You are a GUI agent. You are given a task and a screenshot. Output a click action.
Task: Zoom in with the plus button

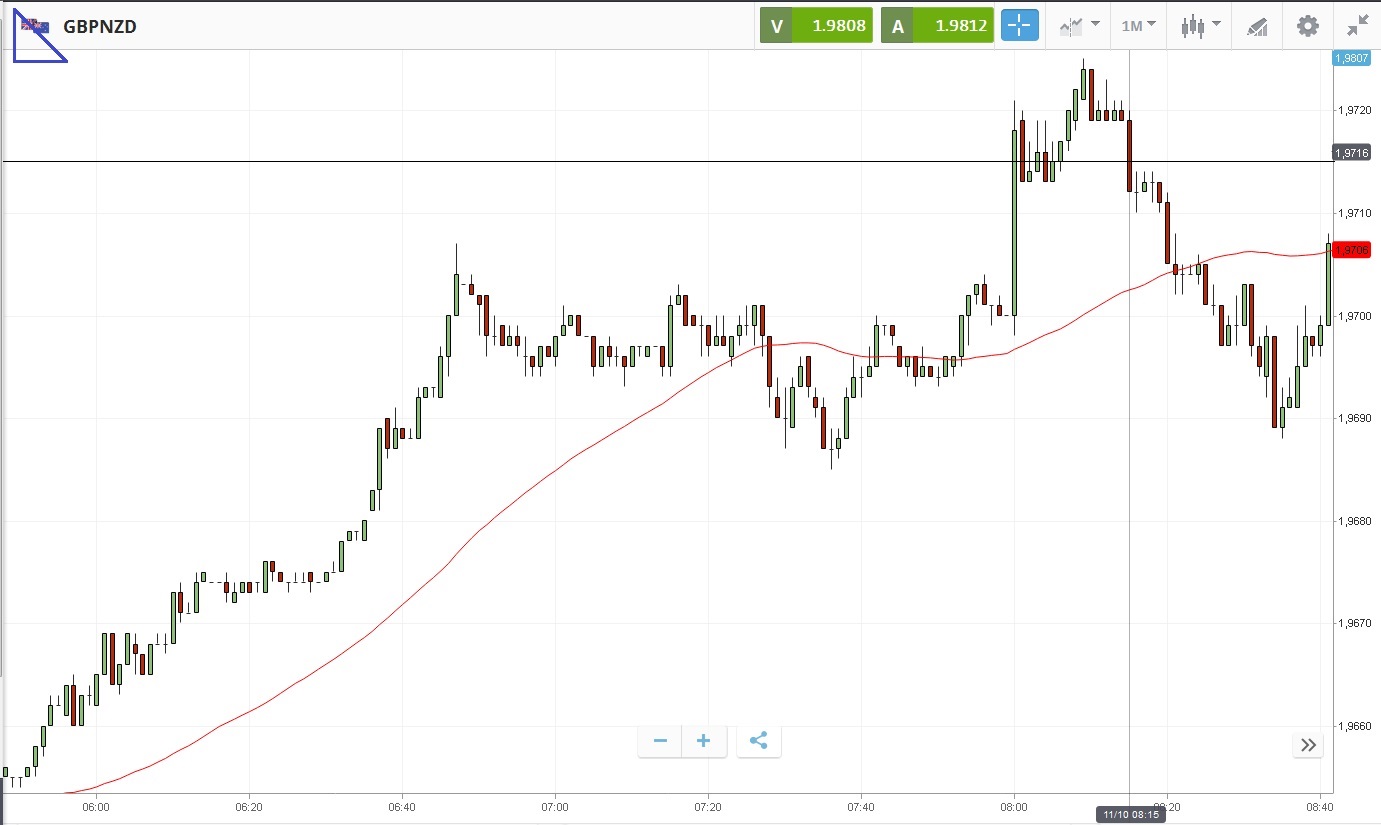(704, 741)
